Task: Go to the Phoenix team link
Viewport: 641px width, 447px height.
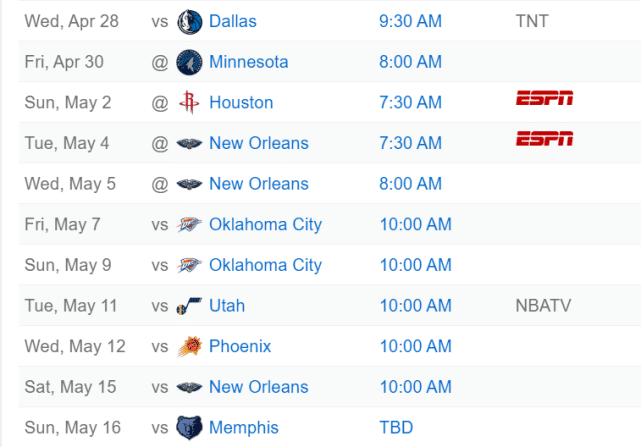Action: tap(240, 347)
